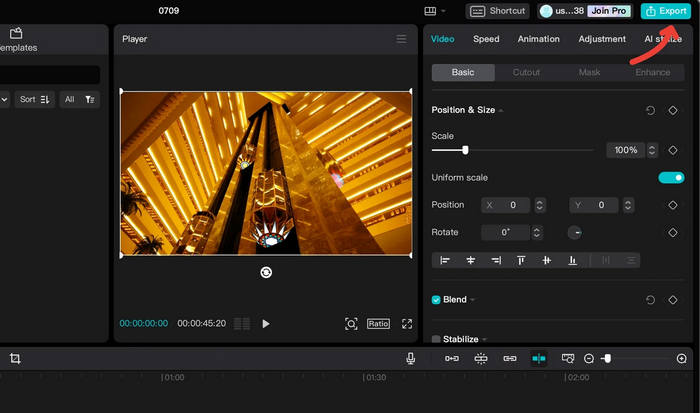Add keyframe for Scale
The height and width of the screenshot is (413, 700).
[673, 150]
